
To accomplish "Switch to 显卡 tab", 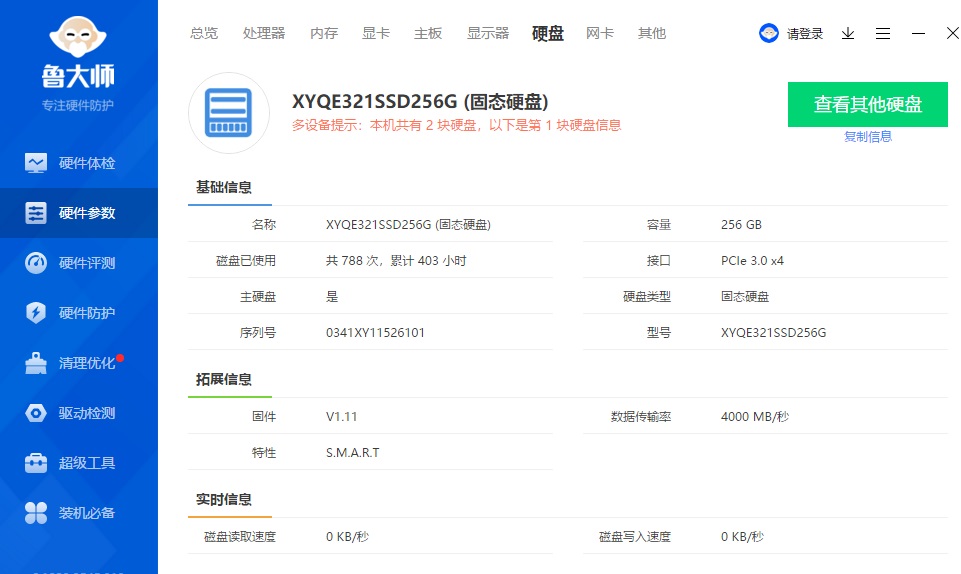I will (376, 33).
